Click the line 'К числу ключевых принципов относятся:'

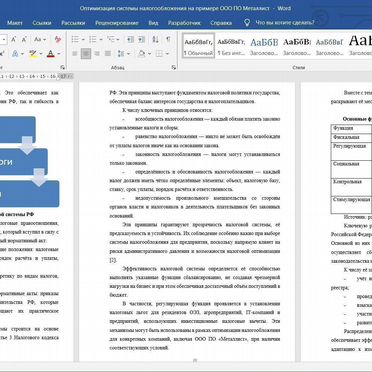coord(168,110)
